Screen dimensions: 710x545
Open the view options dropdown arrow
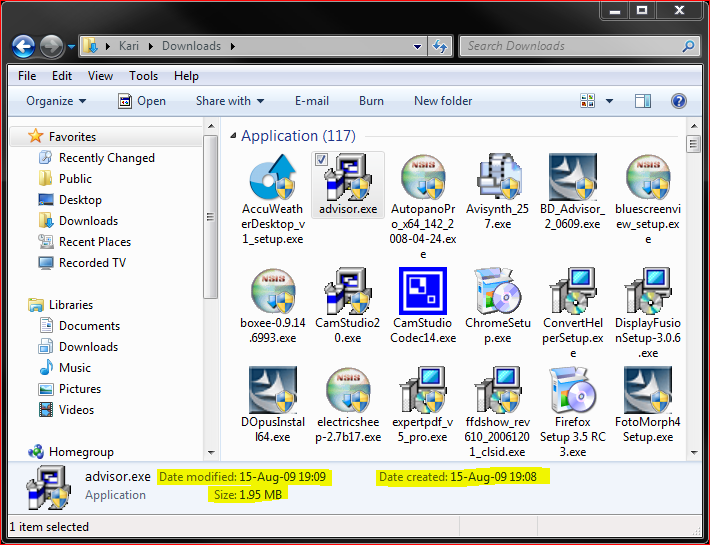click(x=609, y=101)
